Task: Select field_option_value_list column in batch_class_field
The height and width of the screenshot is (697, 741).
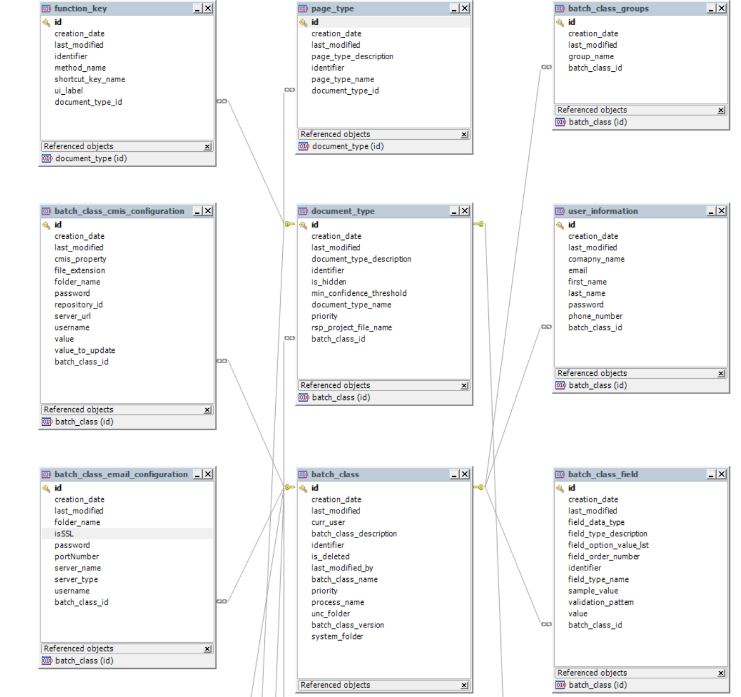Action: point(608,545)
